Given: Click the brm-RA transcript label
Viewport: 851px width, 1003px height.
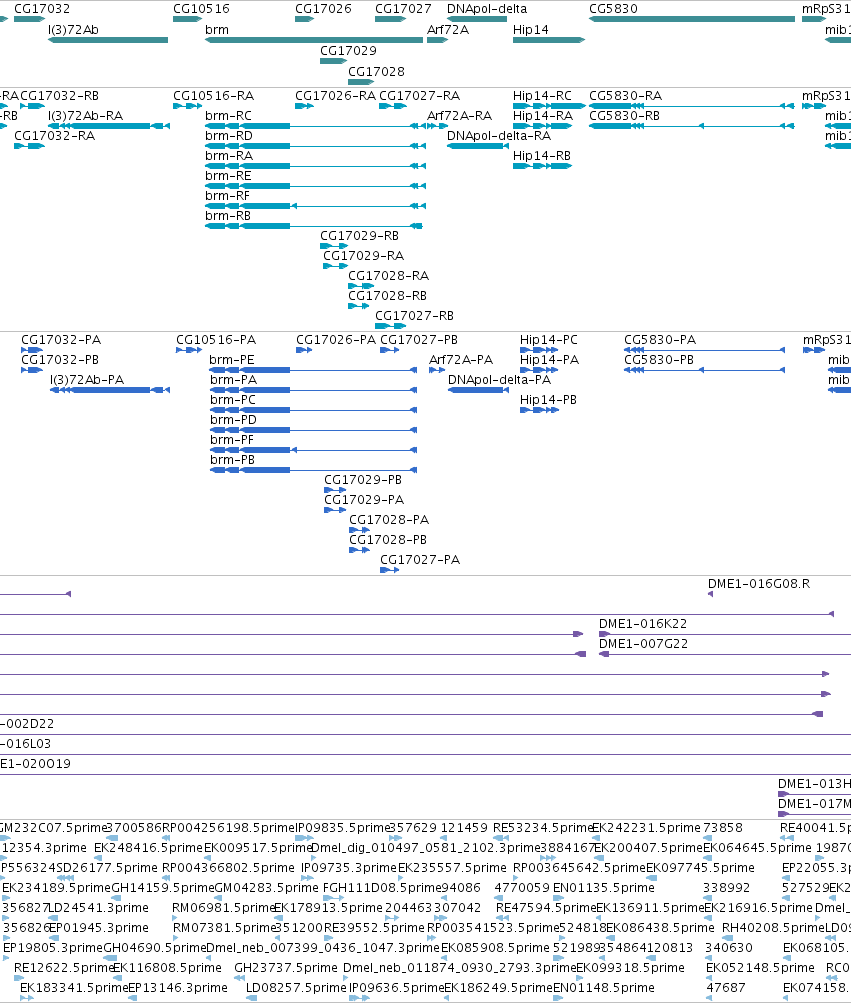Looking at the screenshot, I should coord(228,155).
